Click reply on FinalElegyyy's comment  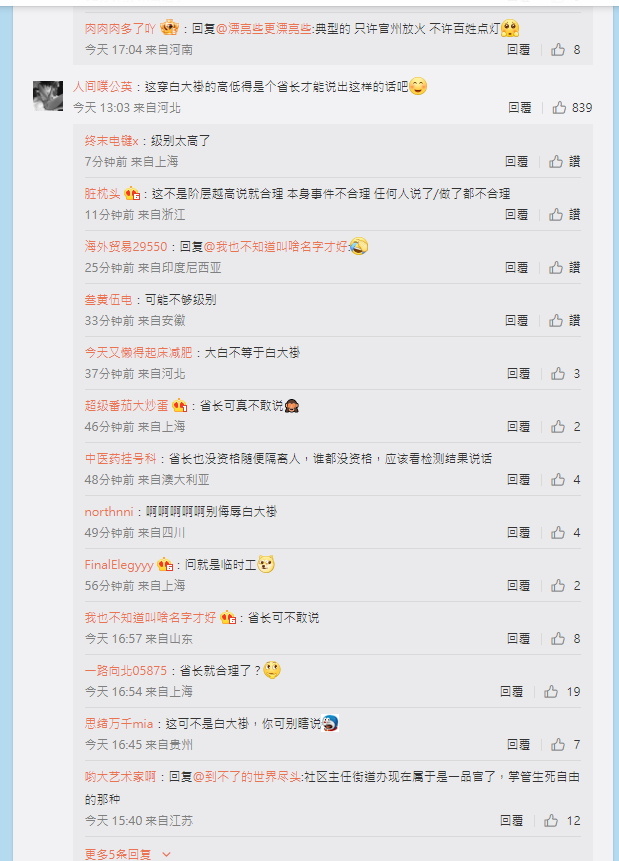[x=518, y=586]
